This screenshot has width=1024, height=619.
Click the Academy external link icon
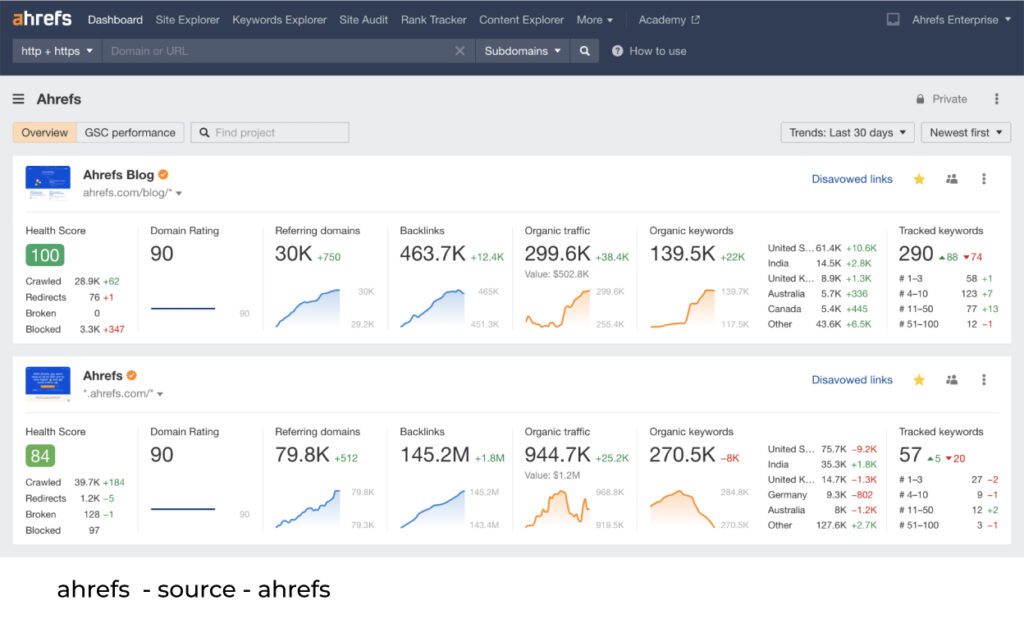(696, 20)
